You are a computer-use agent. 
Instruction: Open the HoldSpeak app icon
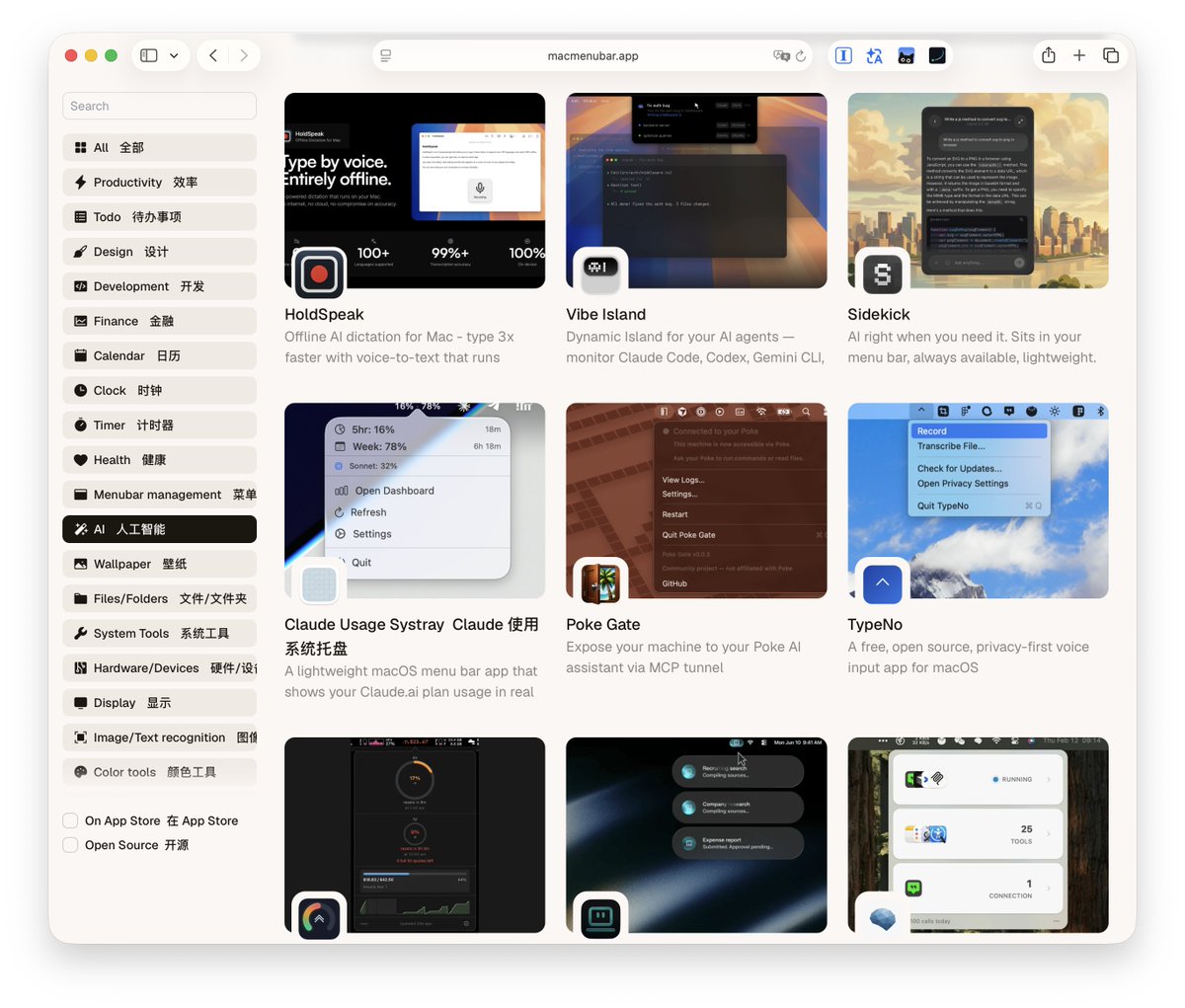tap(319, 273)
